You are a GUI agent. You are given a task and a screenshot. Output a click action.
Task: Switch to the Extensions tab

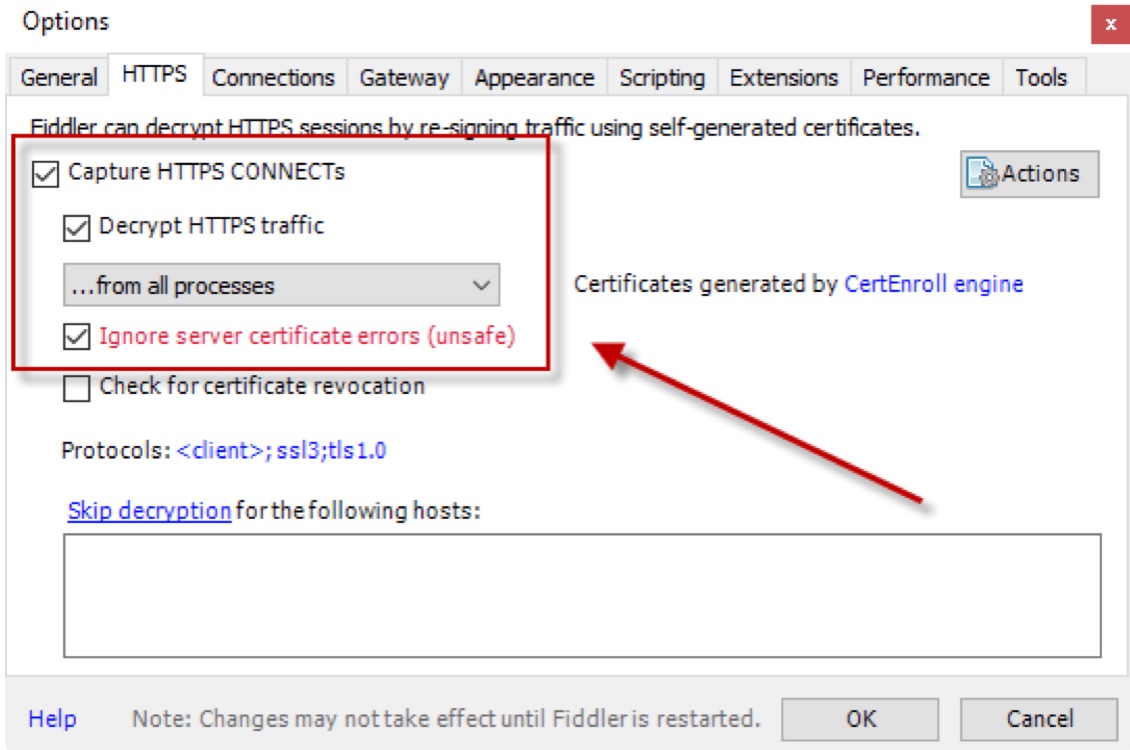tap(784, 78)
